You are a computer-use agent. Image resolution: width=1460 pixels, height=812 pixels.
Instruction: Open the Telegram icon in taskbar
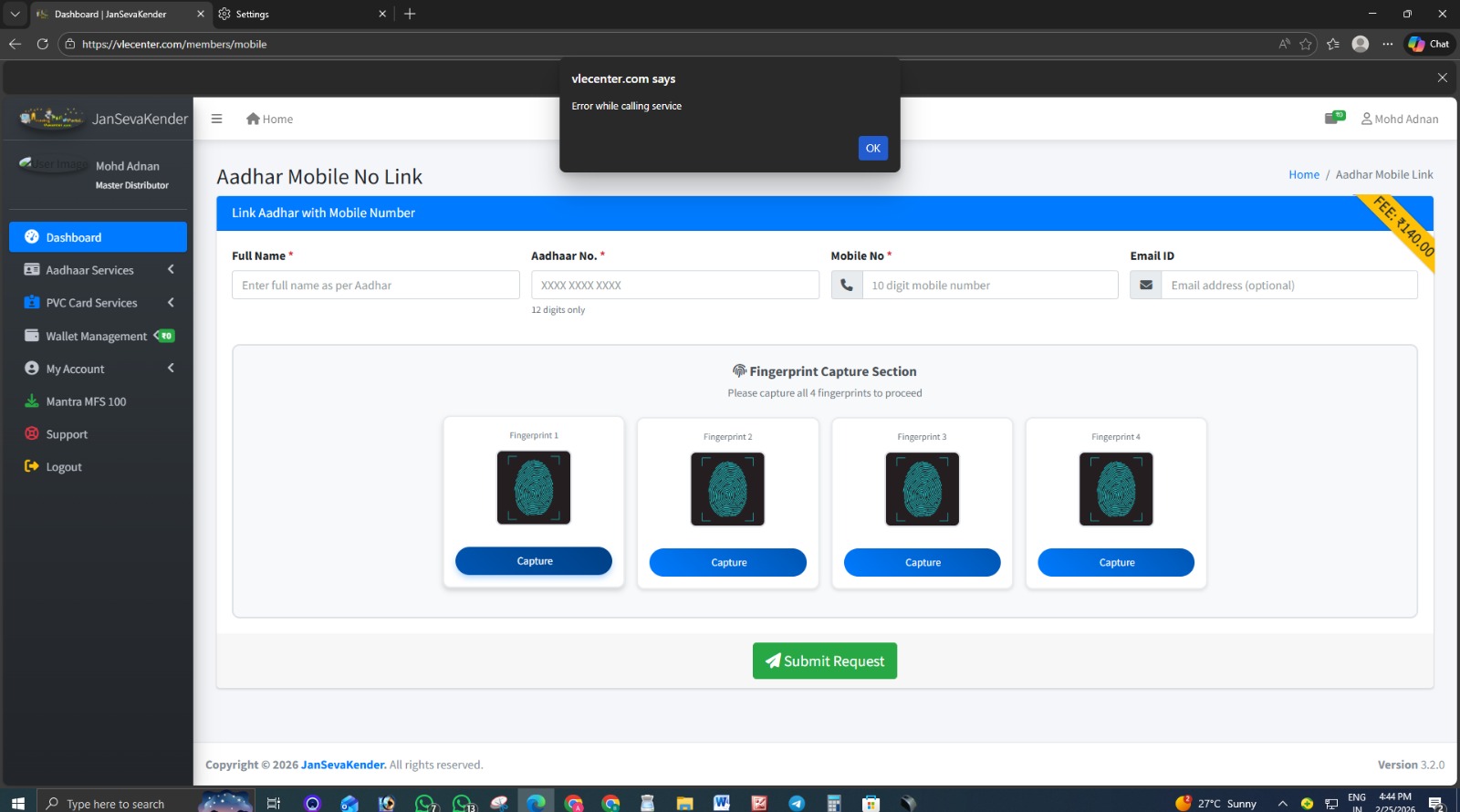tap(797, 803)
